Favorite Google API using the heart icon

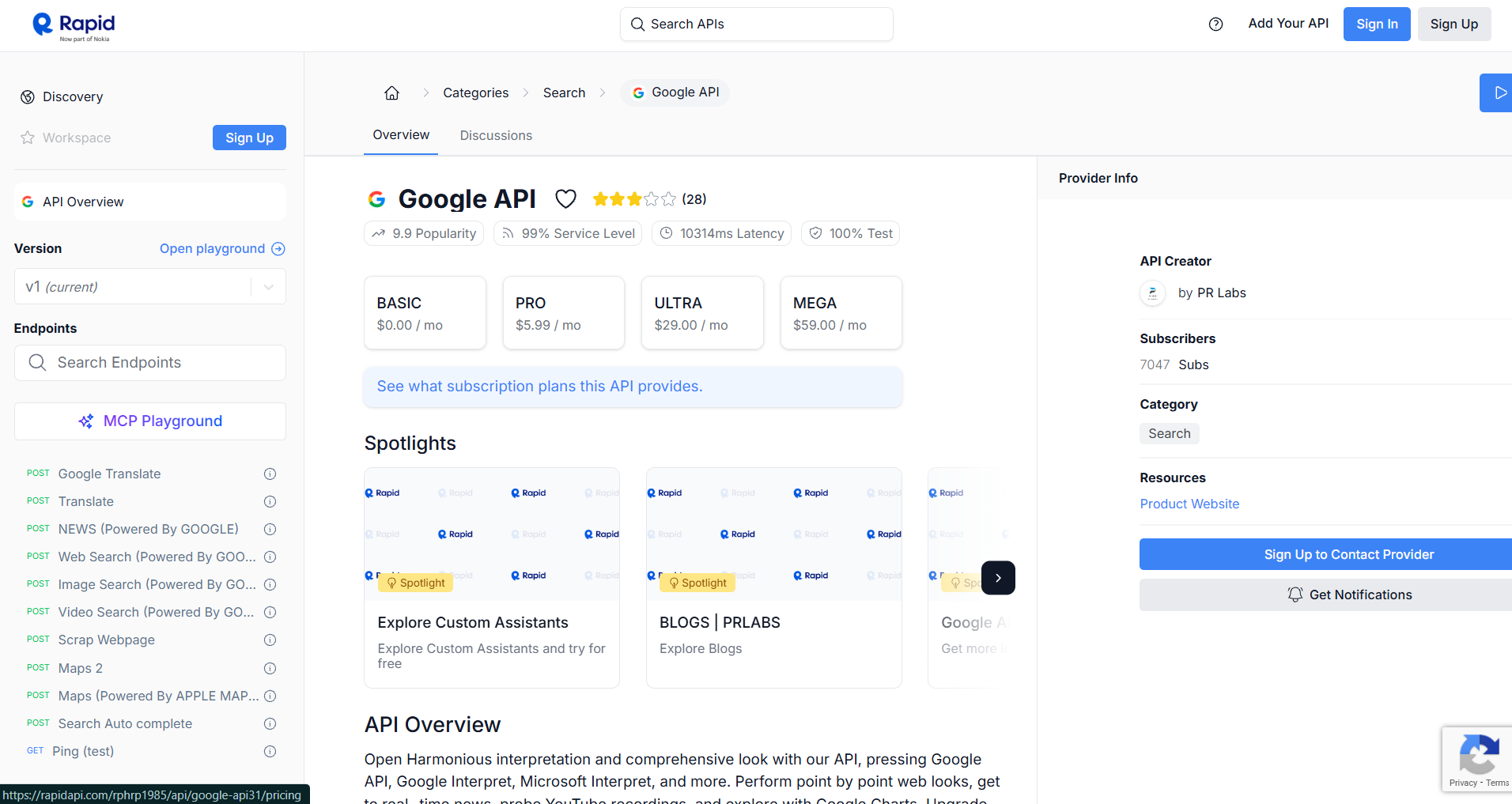point(566,198)
